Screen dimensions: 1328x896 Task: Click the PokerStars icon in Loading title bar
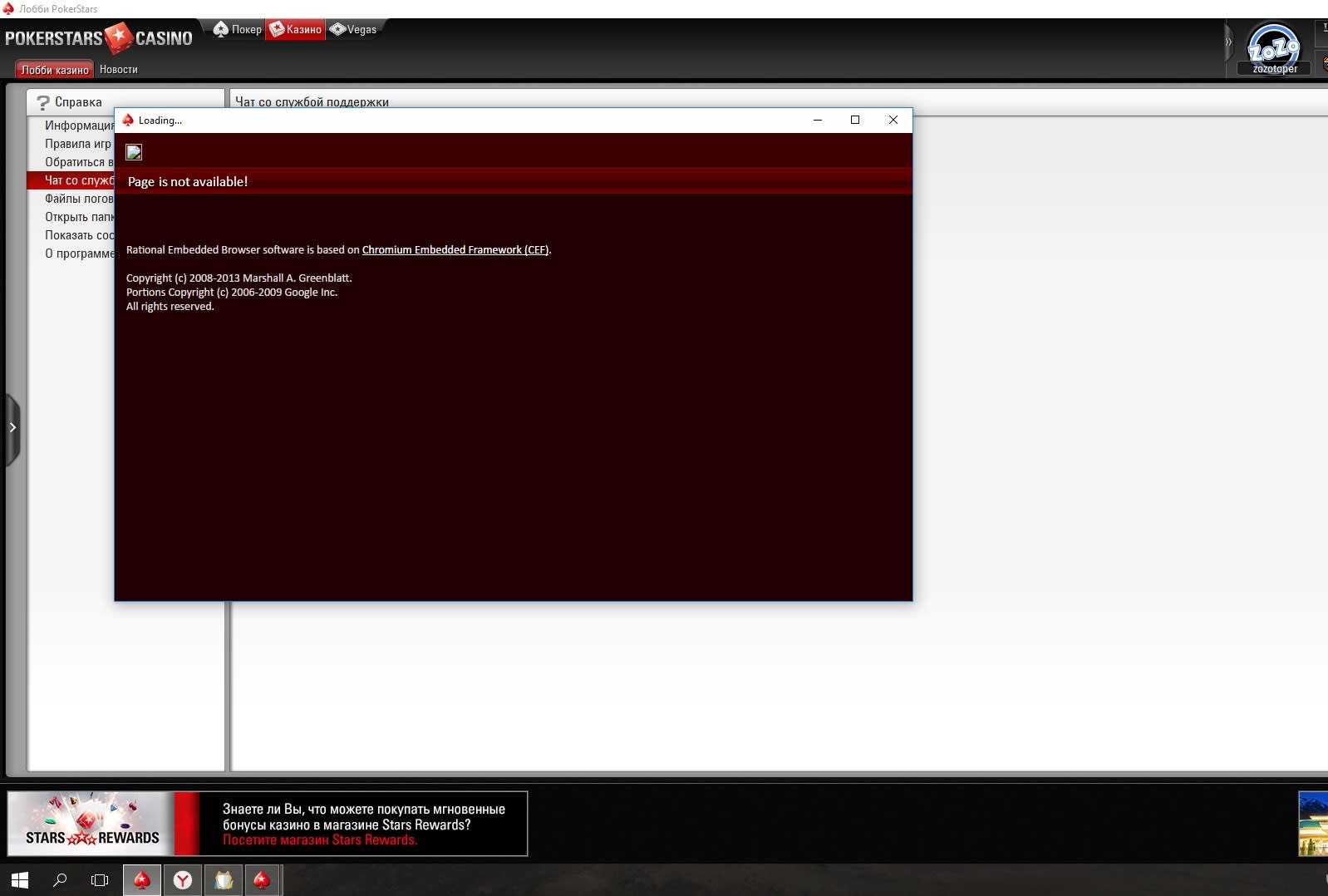(x=128, y=121)
